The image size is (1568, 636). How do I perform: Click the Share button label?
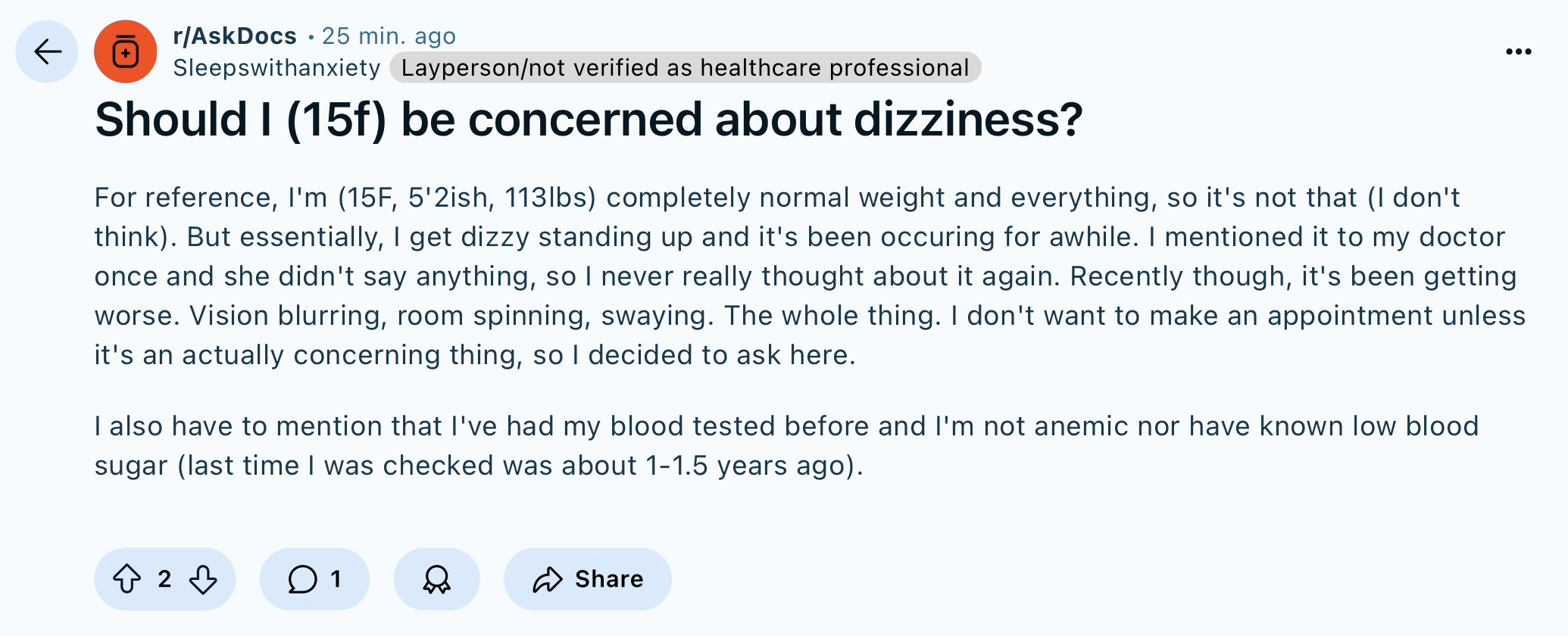point(609,579)
